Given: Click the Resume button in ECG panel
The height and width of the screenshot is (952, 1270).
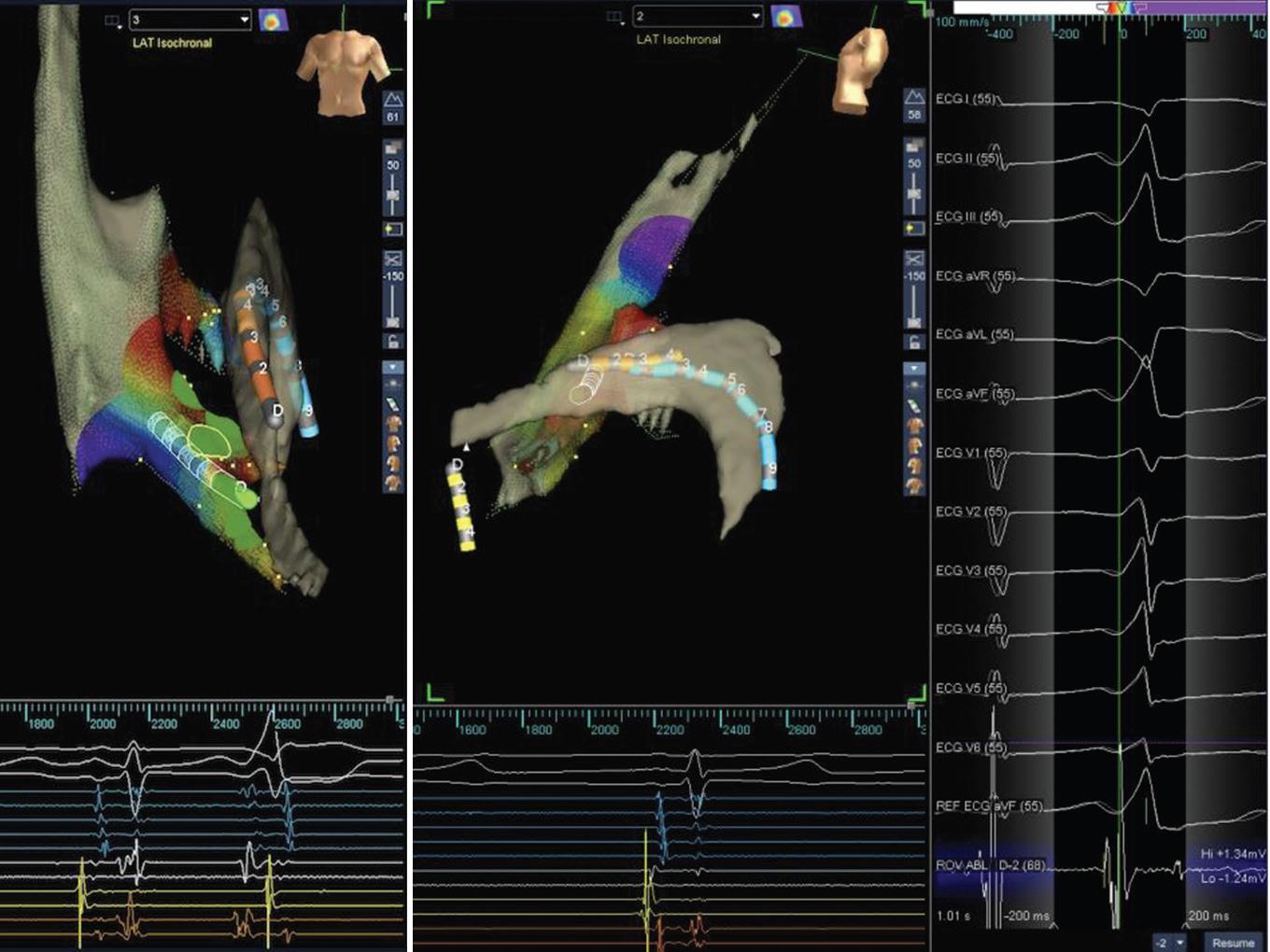Looking at the screenshot, I should click(x=1233, y=942).
